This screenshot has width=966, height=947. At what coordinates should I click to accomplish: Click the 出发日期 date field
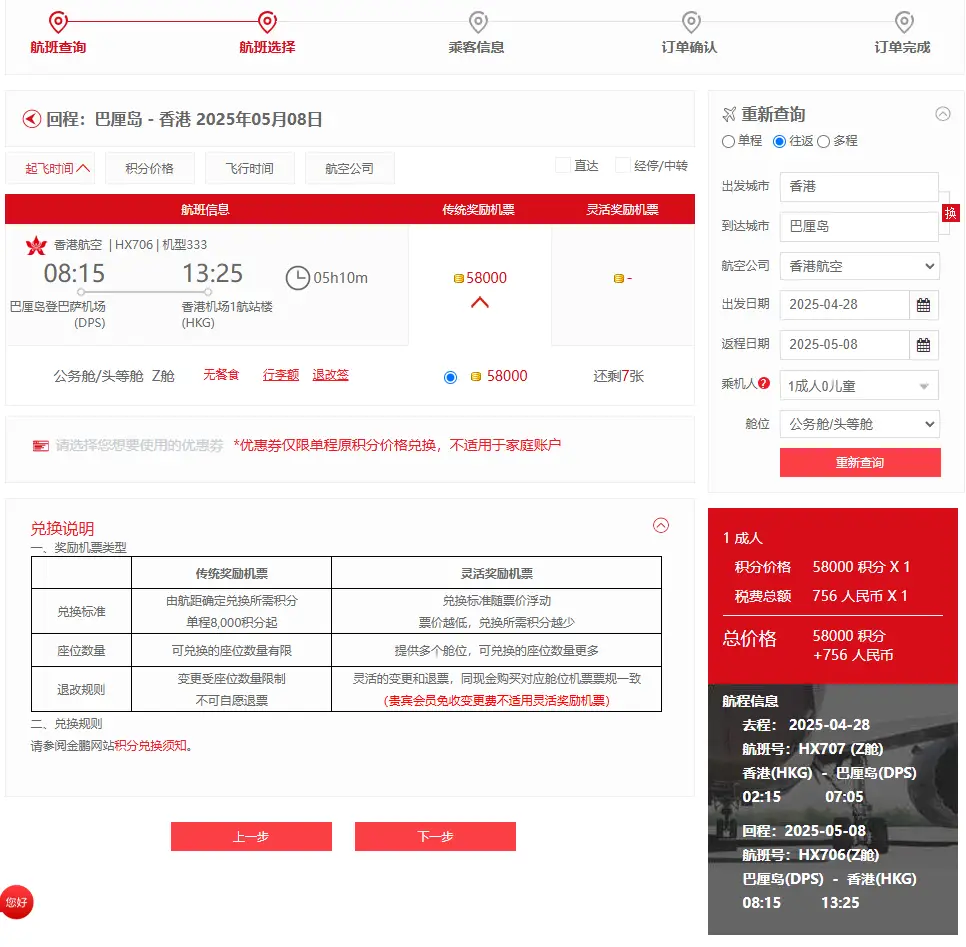point(845,305)
